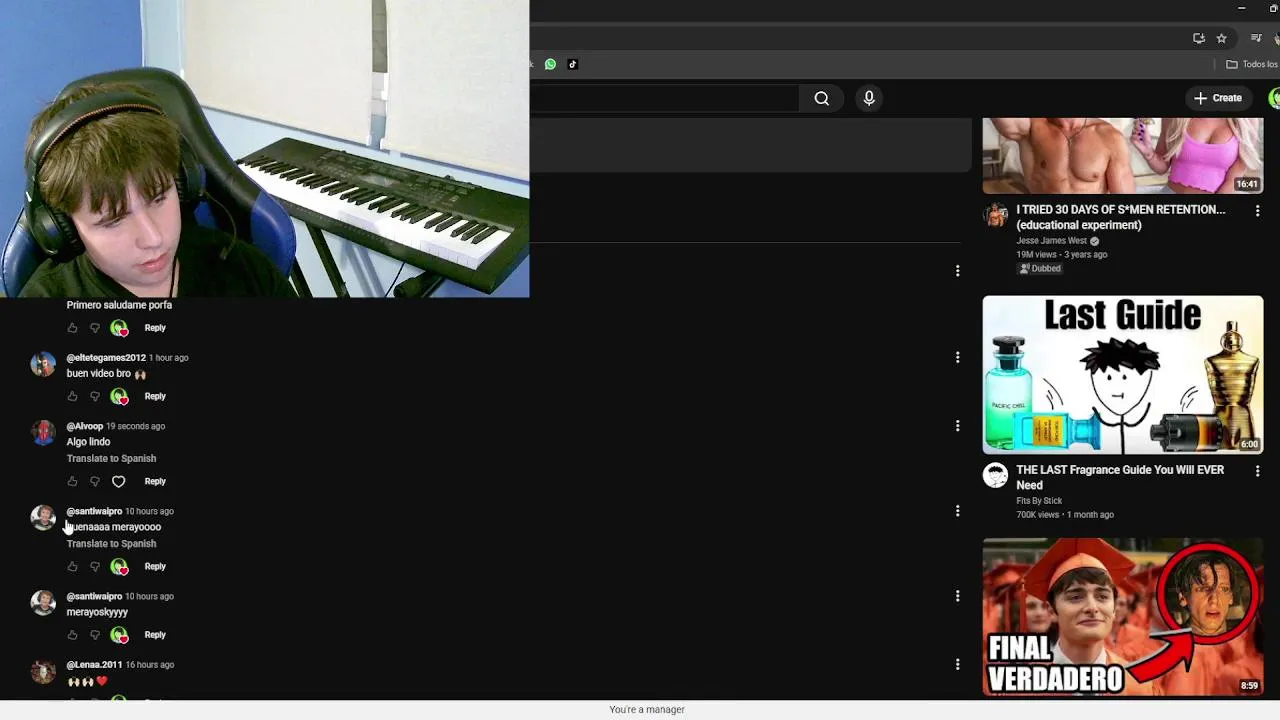
Task: Open the three-dot menu for @eltetegames2012's comment
Action: [x=957, y=357]
